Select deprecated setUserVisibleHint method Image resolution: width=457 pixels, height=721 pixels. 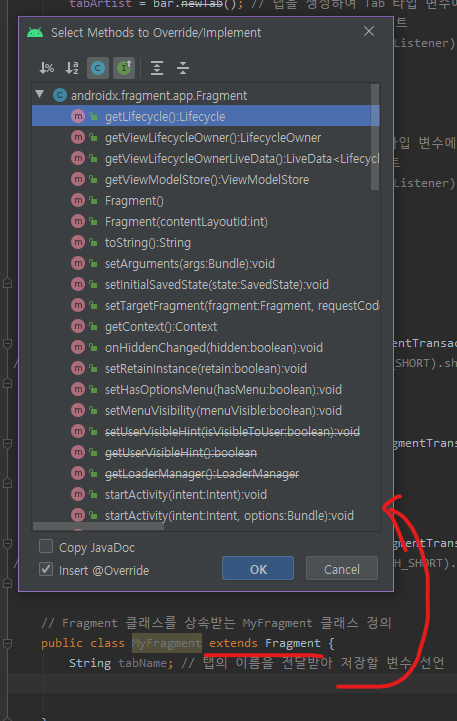pos(206,431)
